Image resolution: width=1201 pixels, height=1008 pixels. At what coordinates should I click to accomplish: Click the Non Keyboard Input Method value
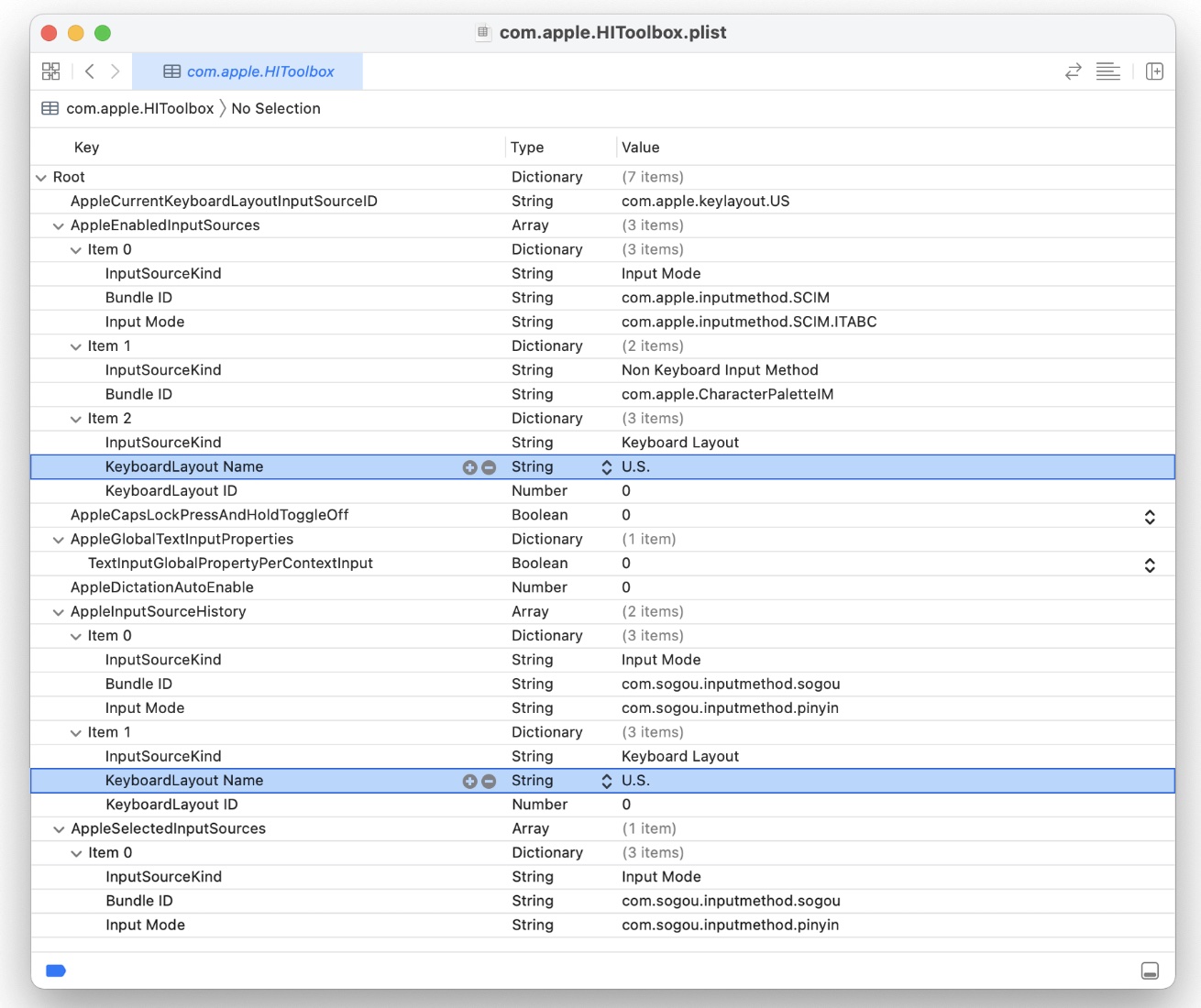[720, 370]
